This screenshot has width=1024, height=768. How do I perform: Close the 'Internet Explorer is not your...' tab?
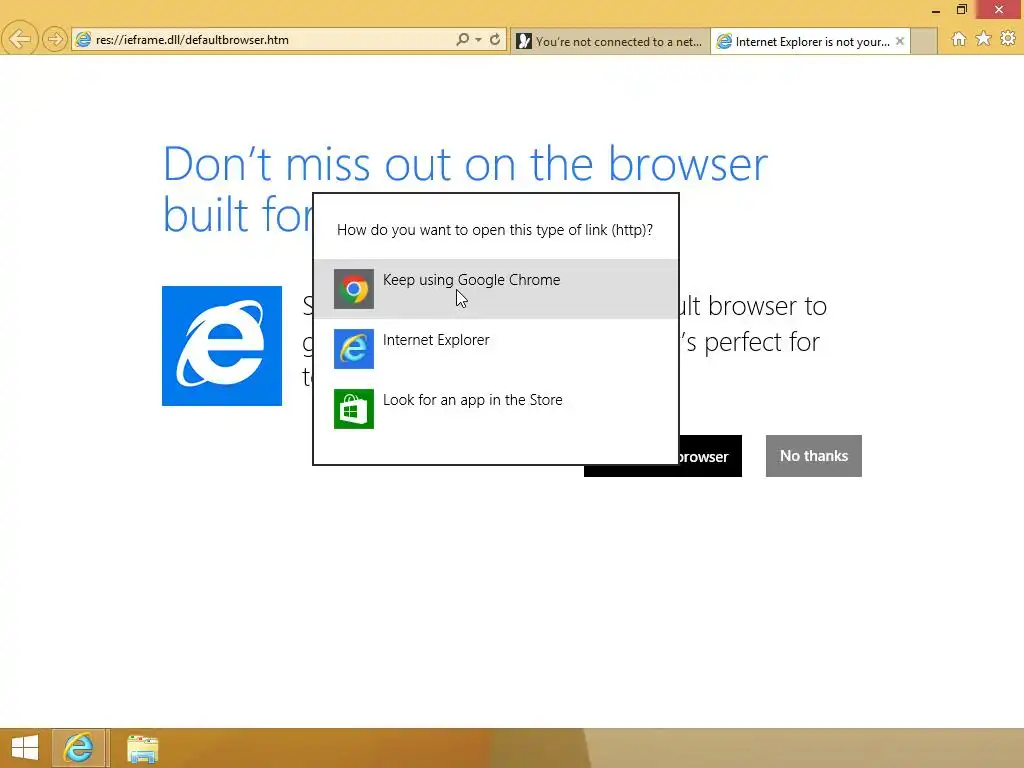pos(900,41)
